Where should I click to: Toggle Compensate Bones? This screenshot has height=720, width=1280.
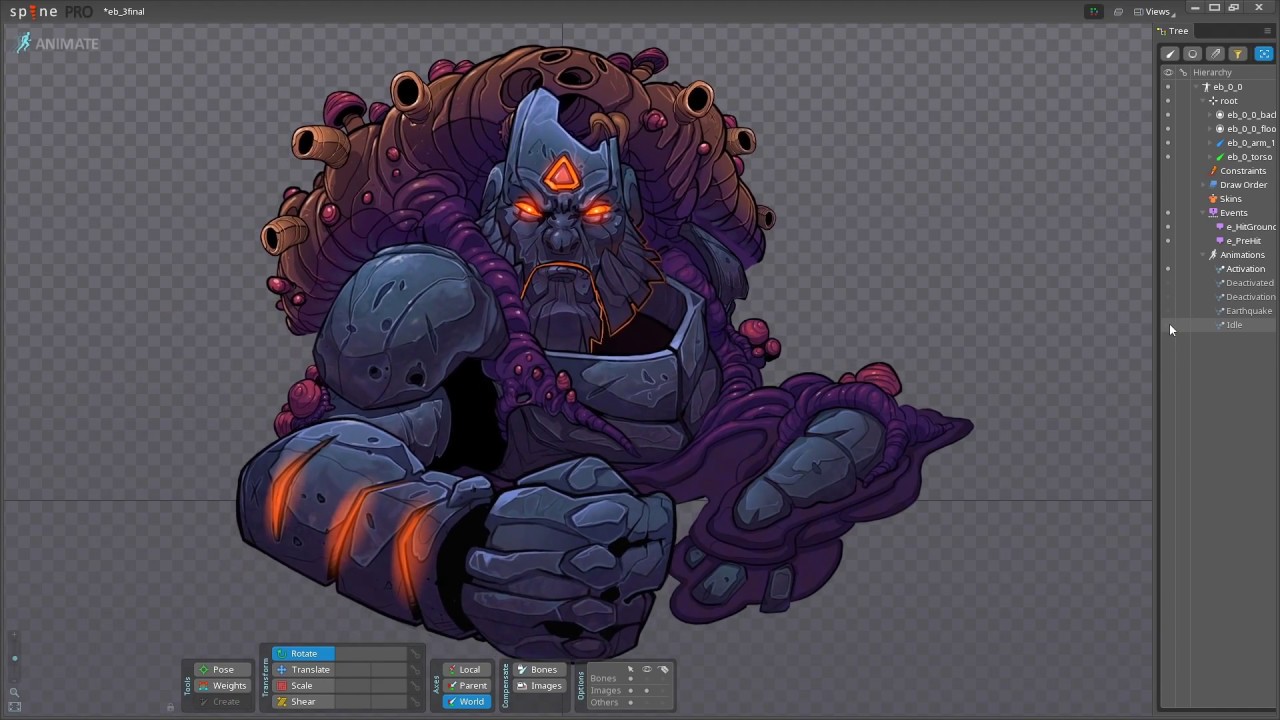[538, 670]
